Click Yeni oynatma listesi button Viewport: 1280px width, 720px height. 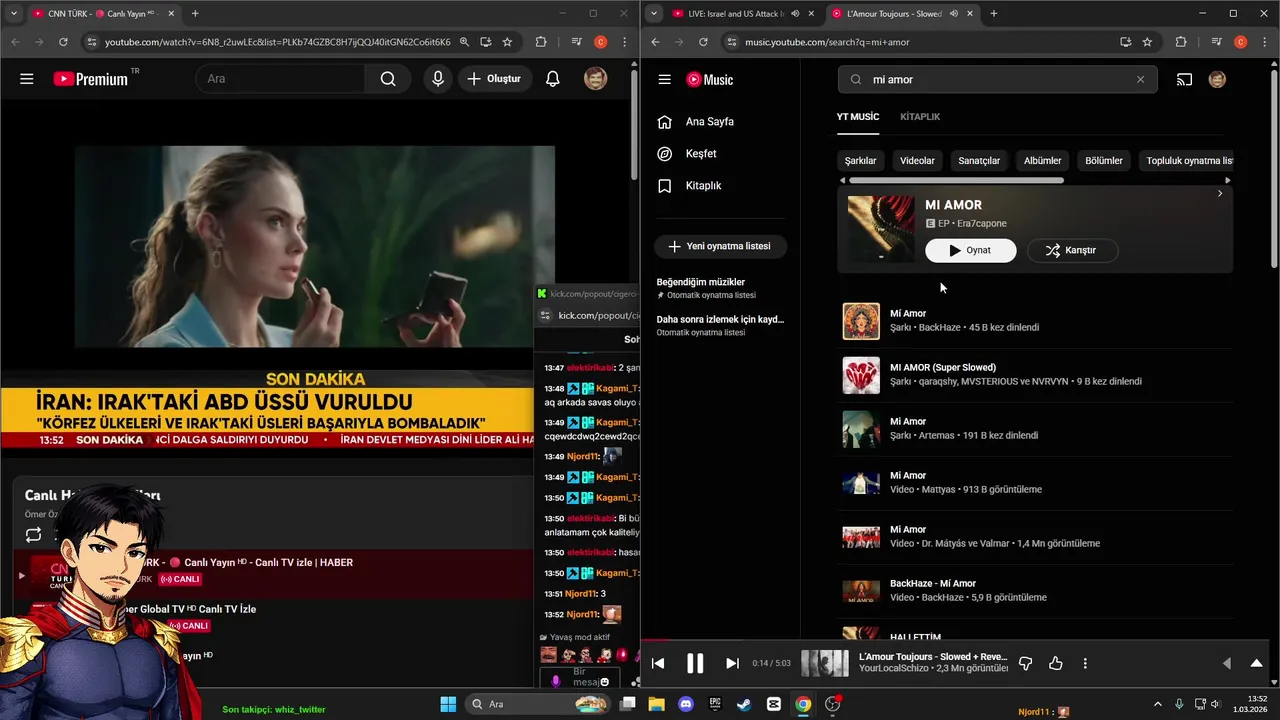(720, 246)
